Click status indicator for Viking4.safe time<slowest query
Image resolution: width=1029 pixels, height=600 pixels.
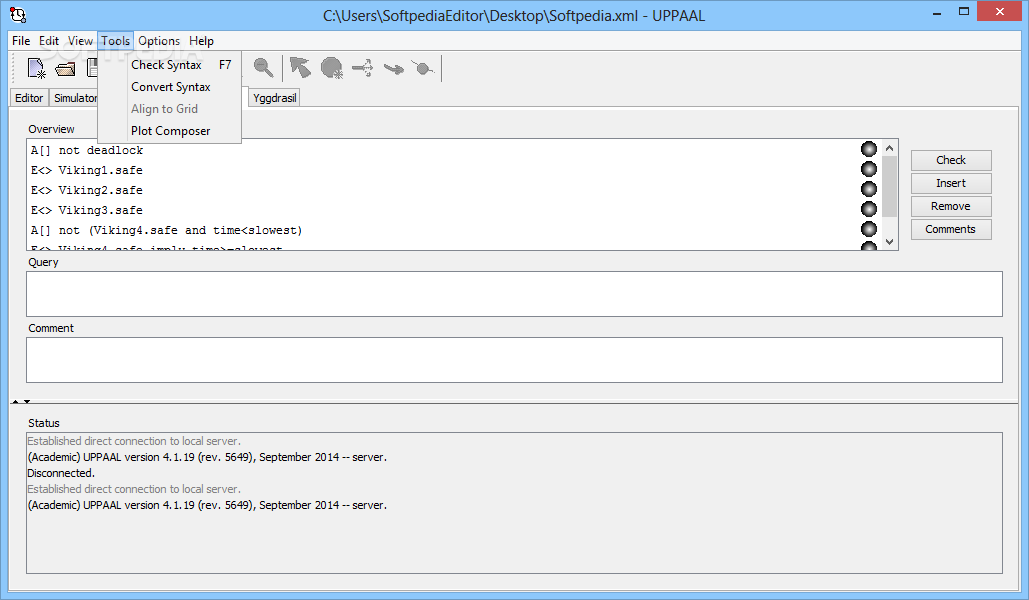coord(869,229)
